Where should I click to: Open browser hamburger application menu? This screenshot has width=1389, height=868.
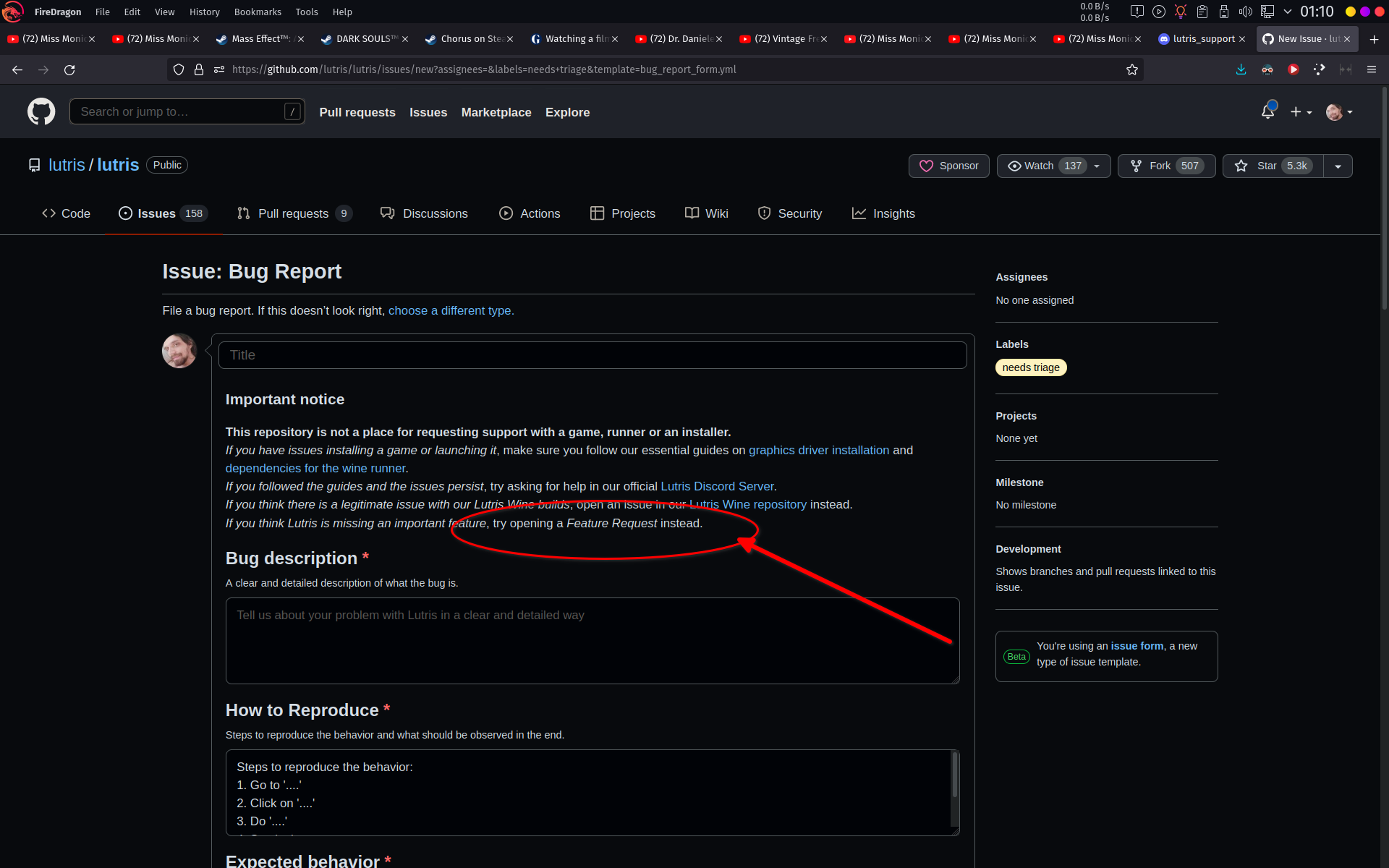point(1371,69)
